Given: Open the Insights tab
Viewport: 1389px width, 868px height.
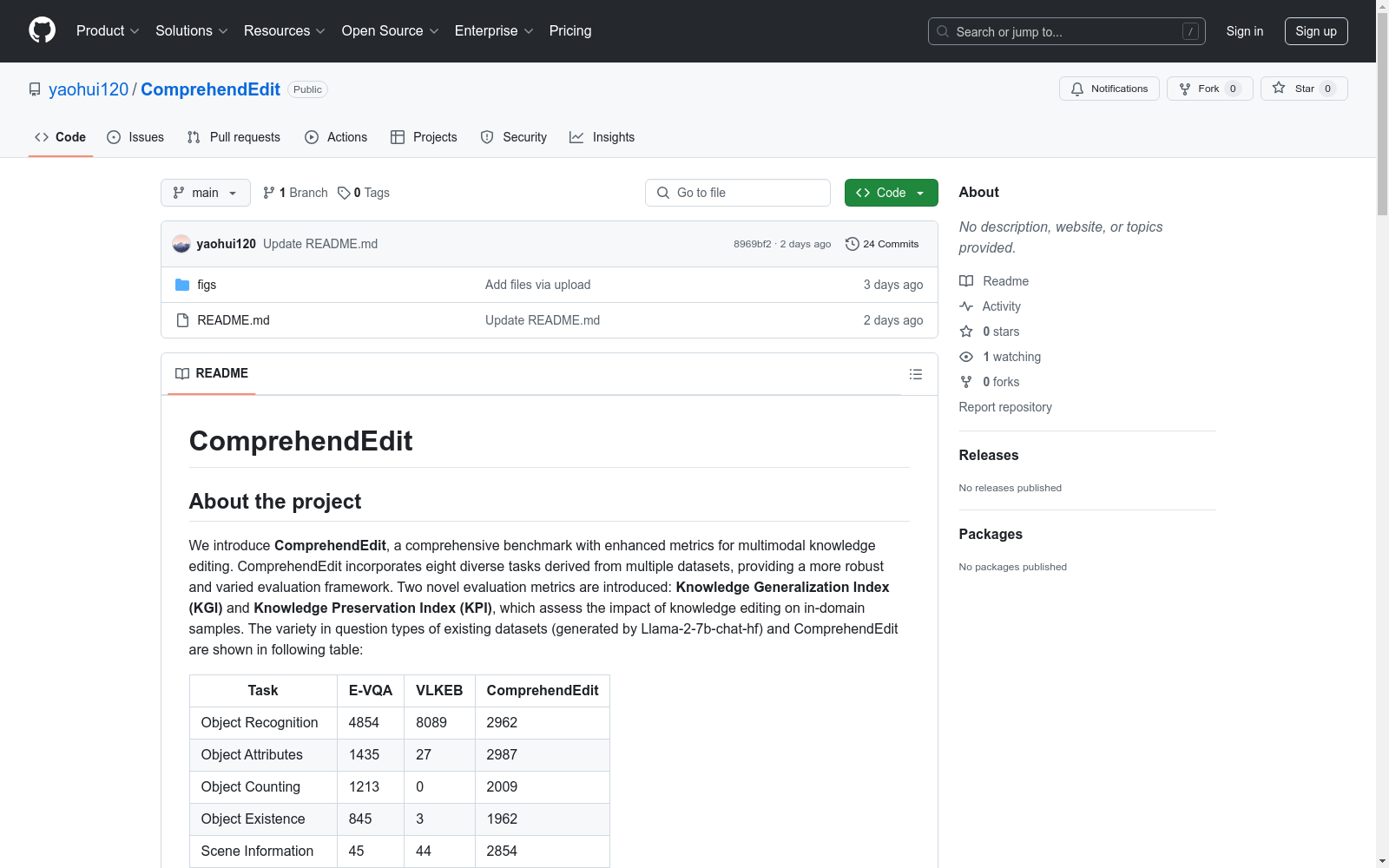Looking at the screenshot, I should (x=602, y=137).
